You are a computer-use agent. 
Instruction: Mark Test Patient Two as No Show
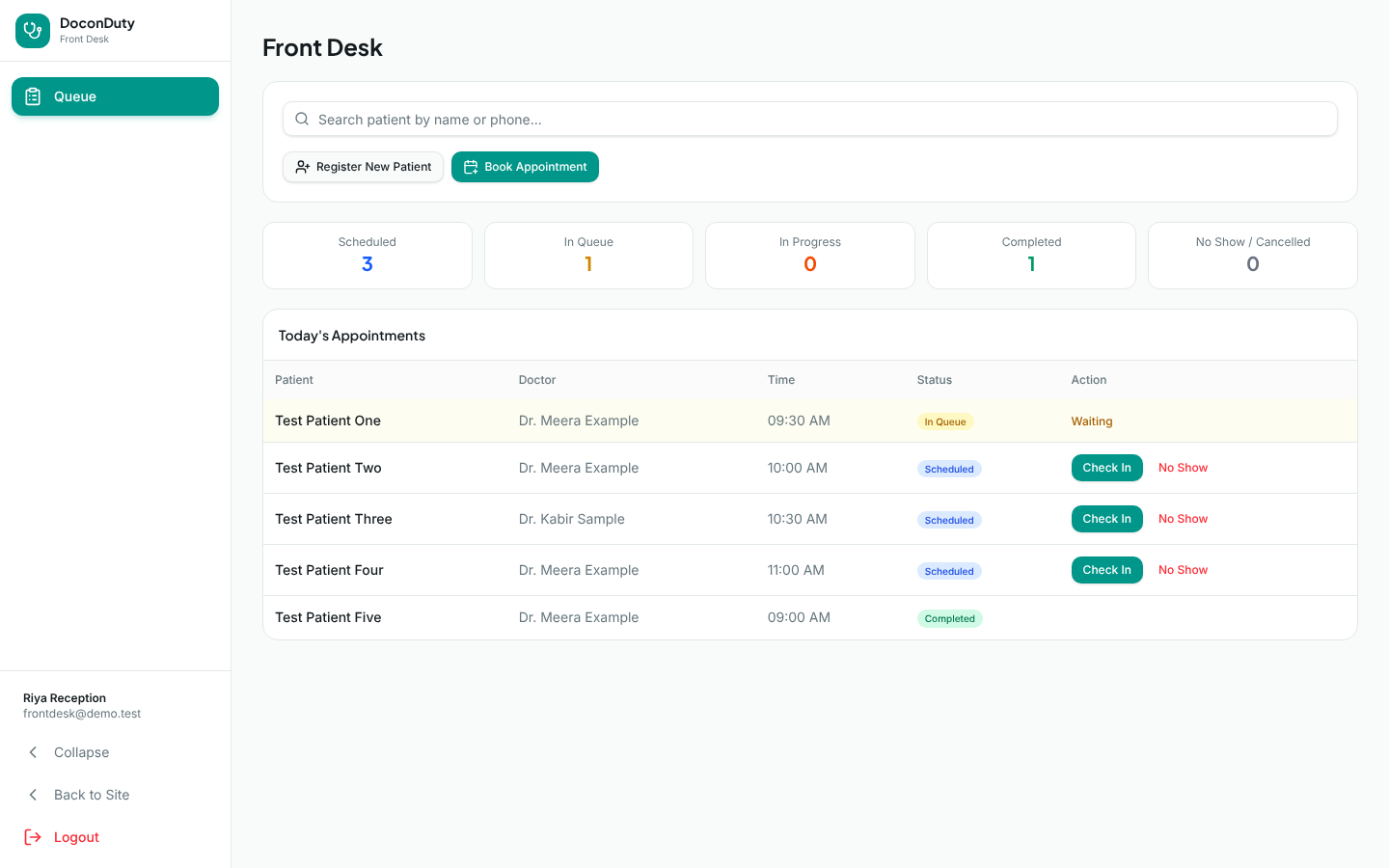tap(1183, 468)
